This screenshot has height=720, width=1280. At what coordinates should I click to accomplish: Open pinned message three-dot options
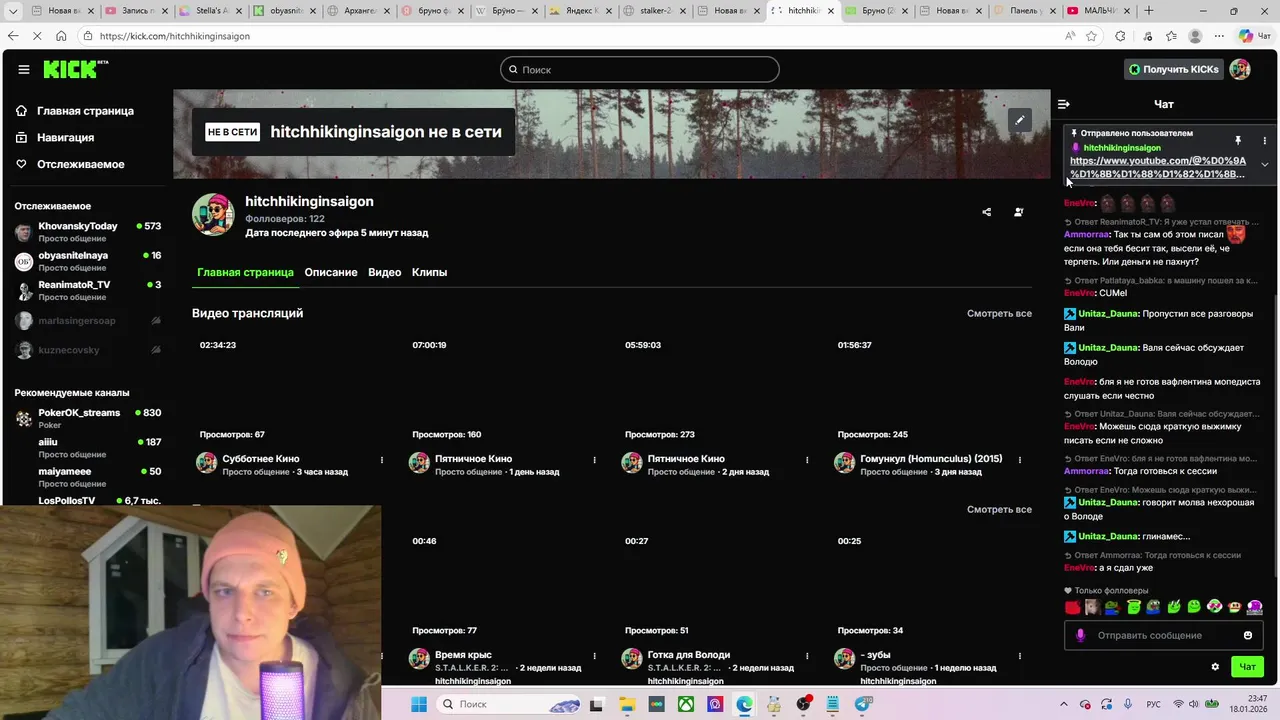[1264, 140]
